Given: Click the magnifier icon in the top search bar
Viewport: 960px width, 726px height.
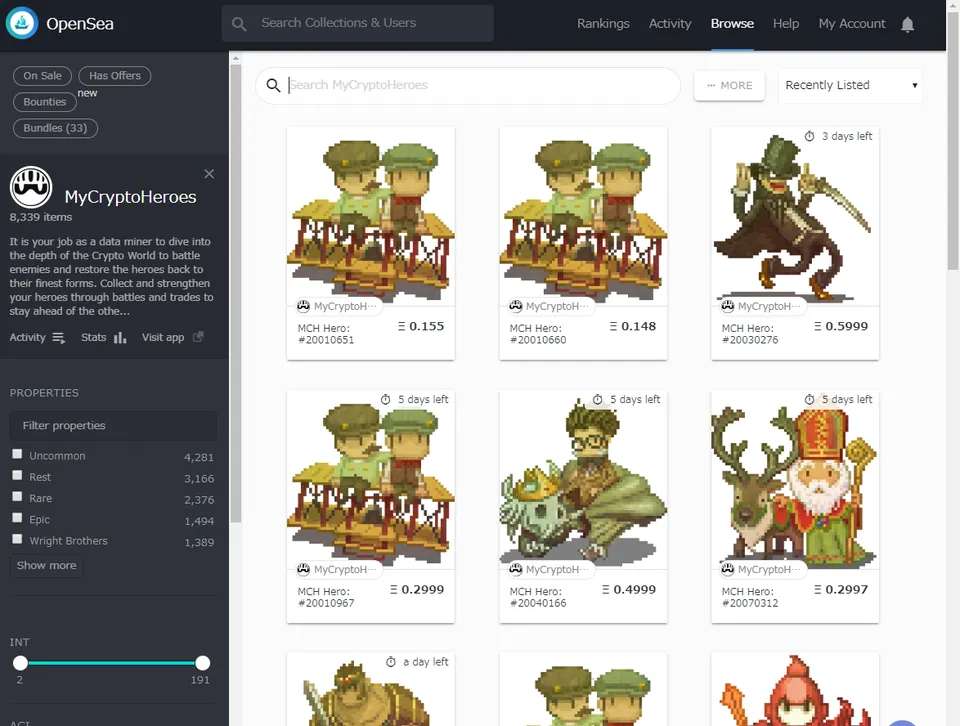Looking at the screenshot, I should (239, 24).
